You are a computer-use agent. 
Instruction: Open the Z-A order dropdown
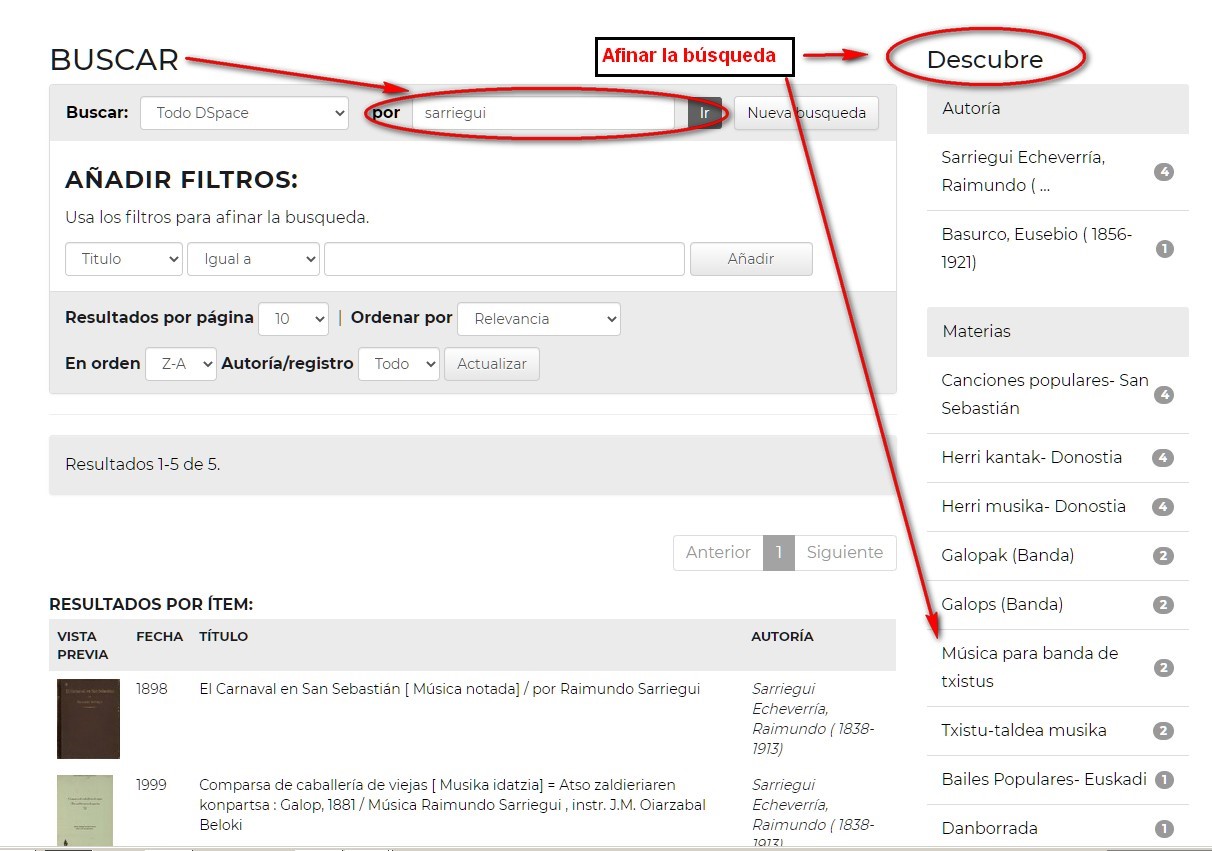(181, 364)
